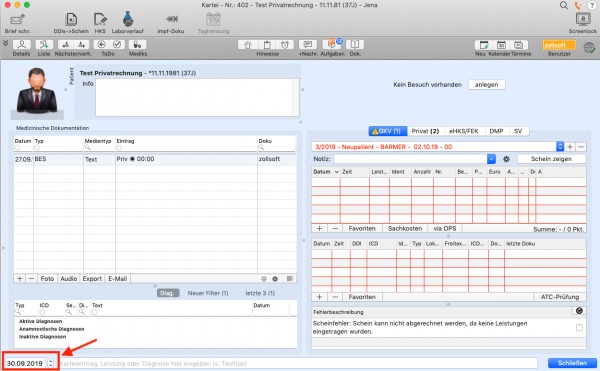Add Schein with plus button beside selector
Screen dimensions: 600x371
pos(570,146)
